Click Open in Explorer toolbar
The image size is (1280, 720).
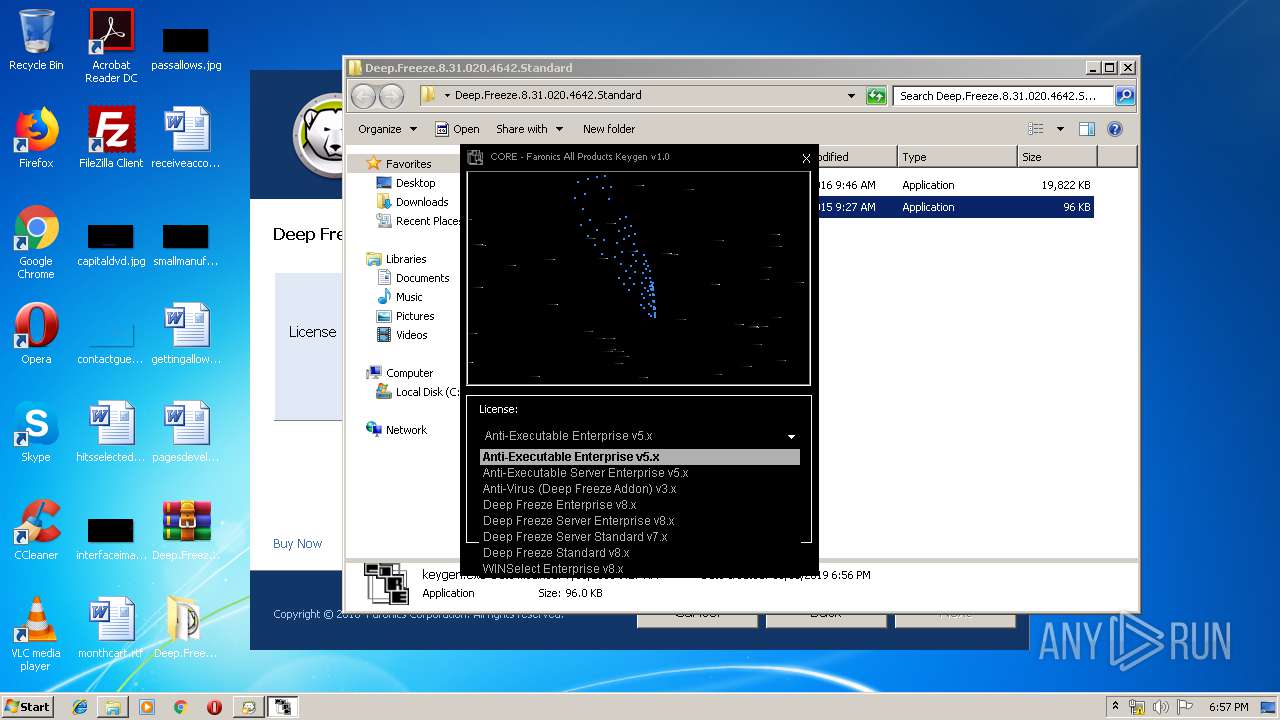(457, 129)
